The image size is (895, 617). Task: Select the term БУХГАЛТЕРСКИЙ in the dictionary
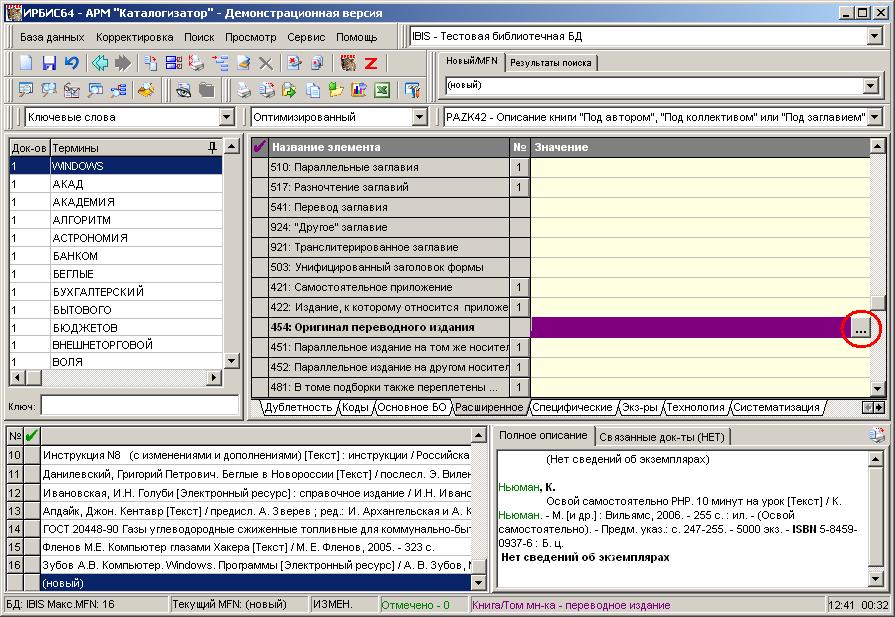click(x=115, y=292)
